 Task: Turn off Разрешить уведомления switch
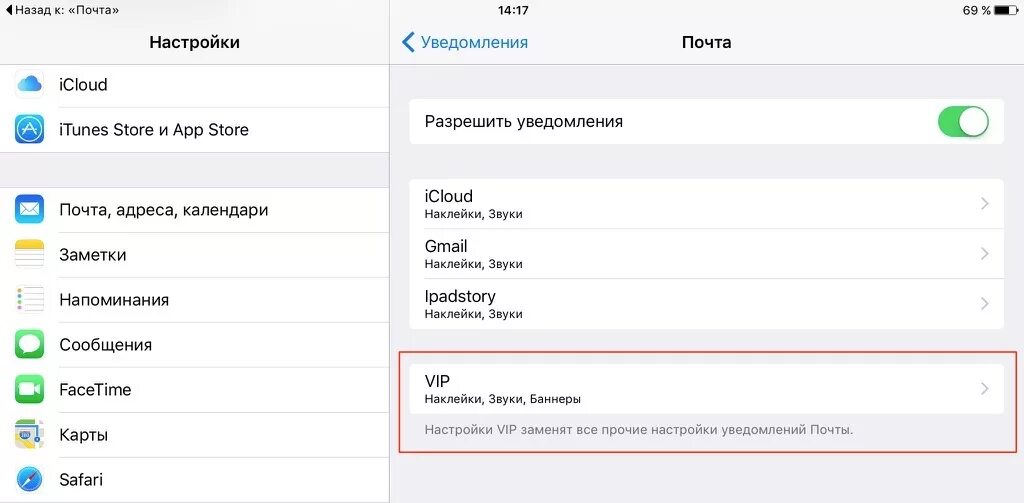coord(963,122)
